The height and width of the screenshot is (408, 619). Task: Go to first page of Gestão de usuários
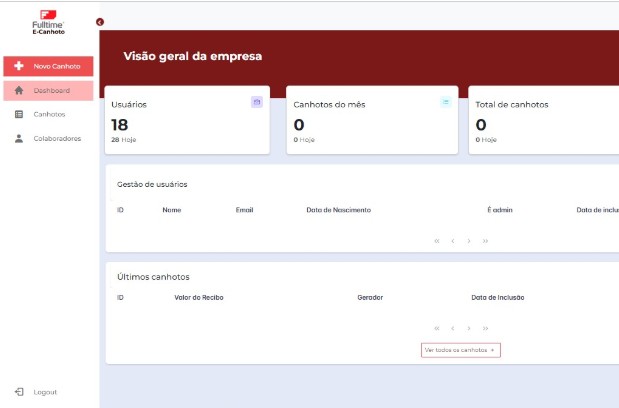tap(437, 241)
